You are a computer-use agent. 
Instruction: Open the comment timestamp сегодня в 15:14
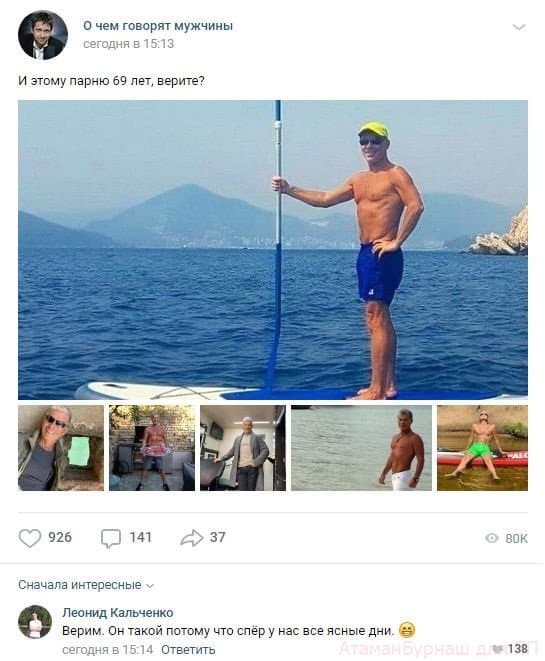(x=107, y=650)
